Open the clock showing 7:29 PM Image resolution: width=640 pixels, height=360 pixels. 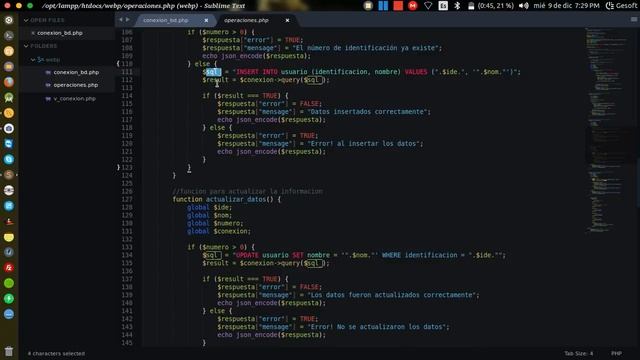566,6
